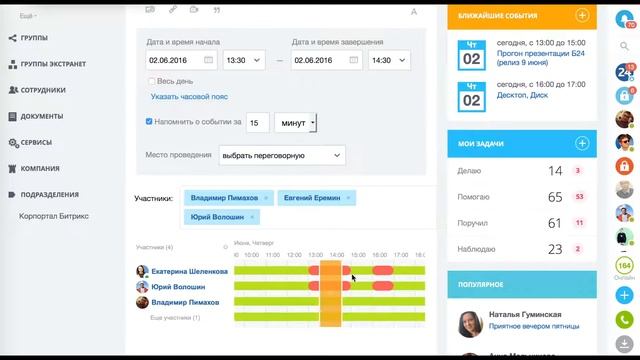
Task: Click Екатерина Шеленкова avatar in planner
Action: pyautogui.click(x=142, y=271)
